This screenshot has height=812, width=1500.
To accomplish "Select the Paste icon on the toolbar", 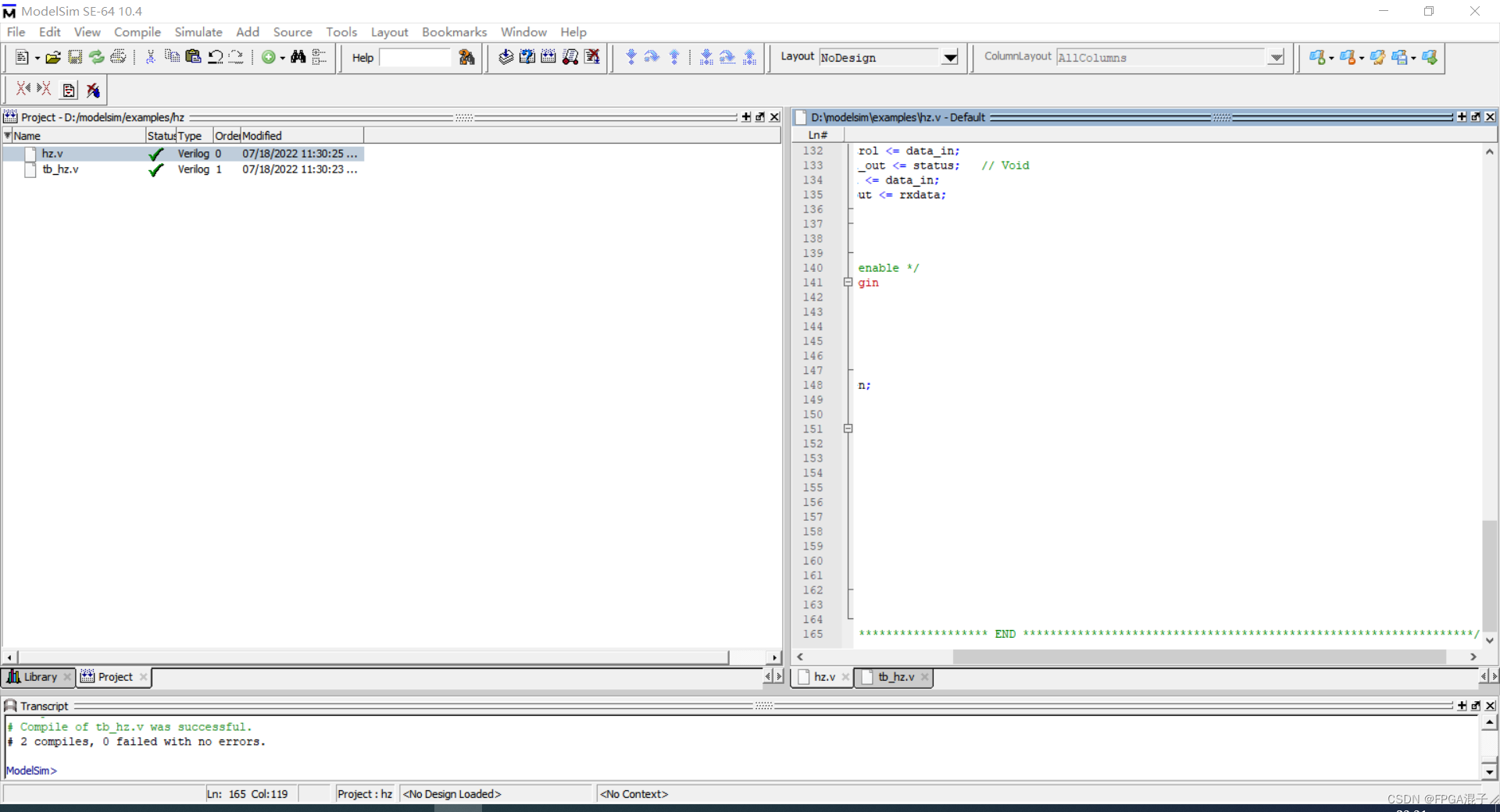I will pyautogui.click(x=192, y=57).
